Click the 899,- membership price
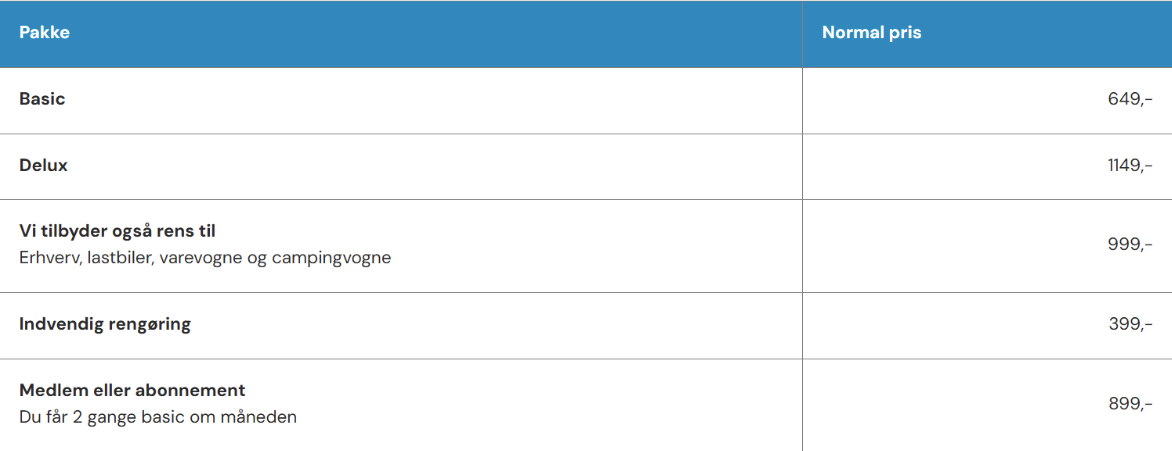The height and width of the screenshot is (451, 1172). pyautogui.click(x=1130, y=403)
